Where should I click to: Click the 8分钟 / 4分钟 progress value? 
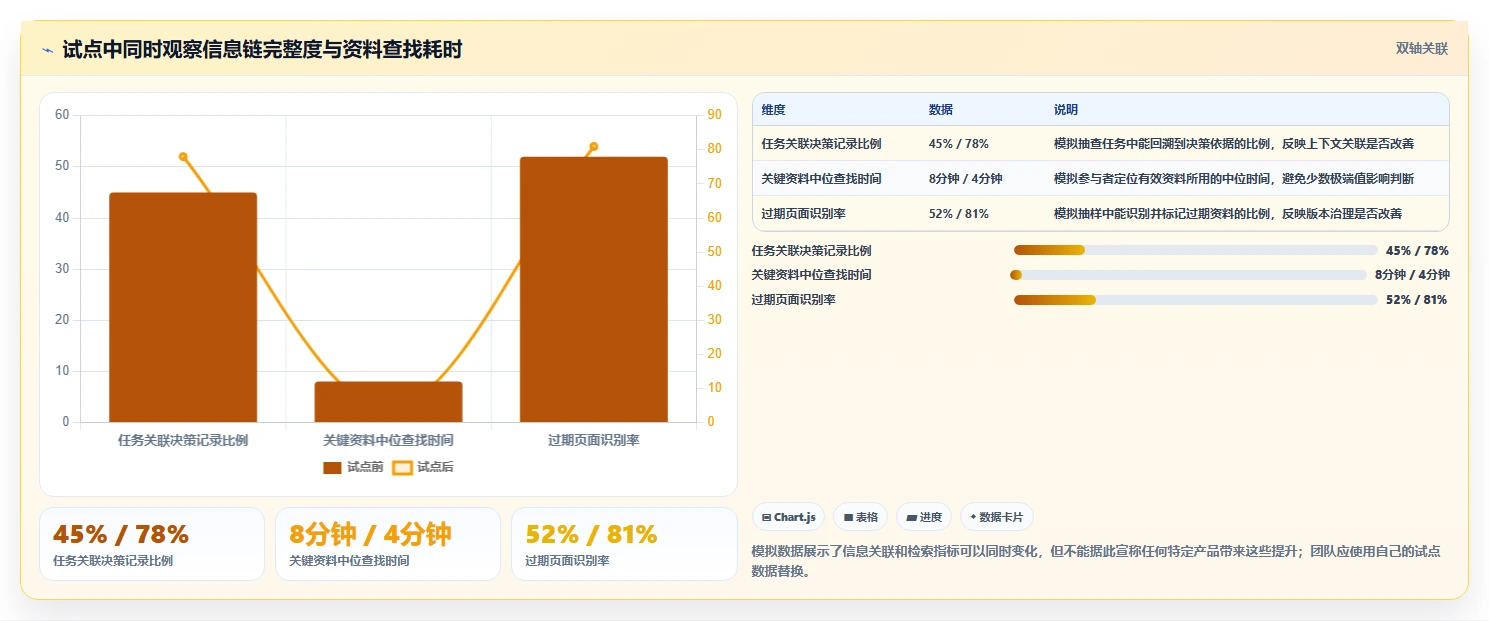(x=1412, y=275)
